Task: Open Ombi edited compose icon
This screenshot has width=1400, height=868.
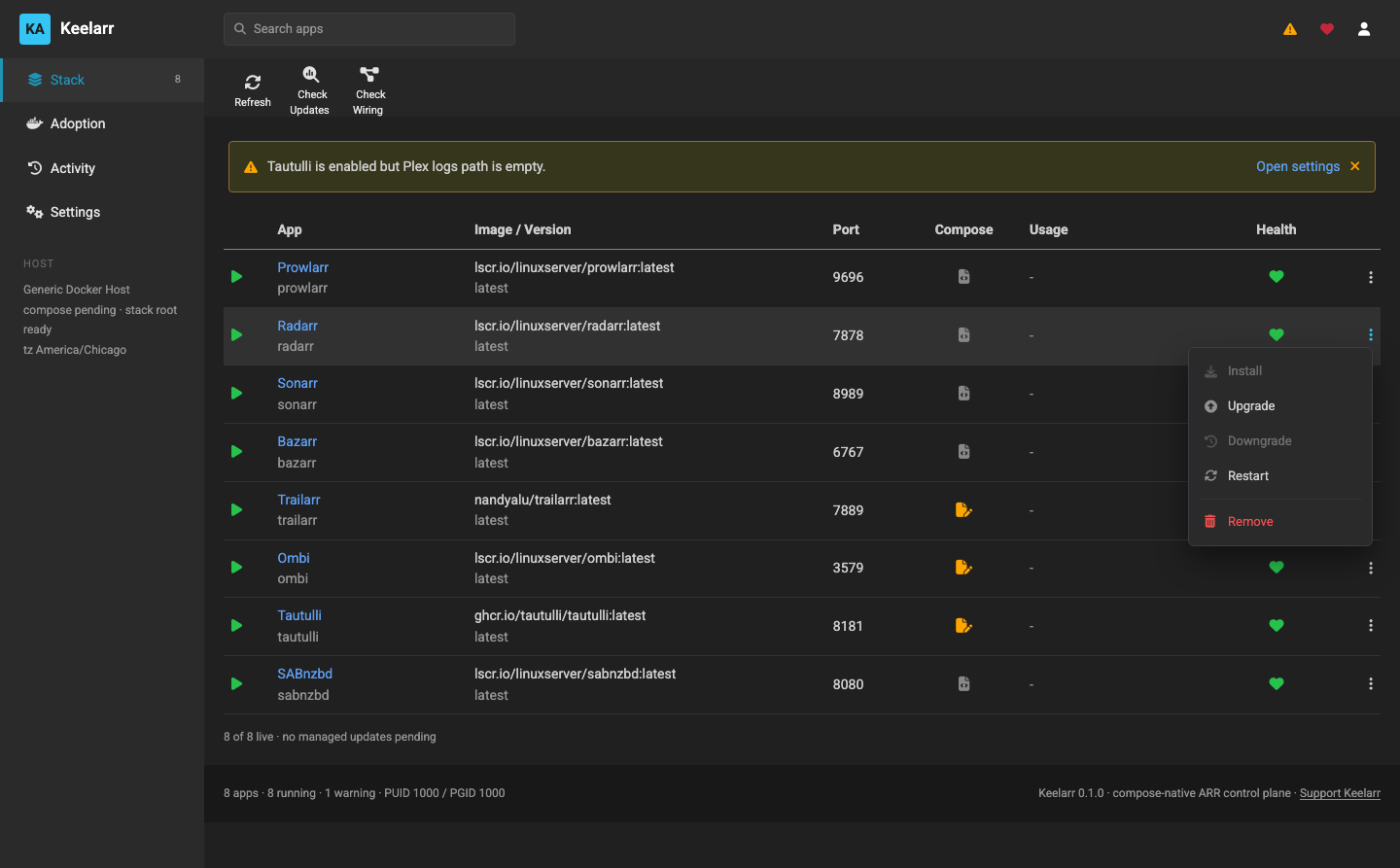Action: 963,568
